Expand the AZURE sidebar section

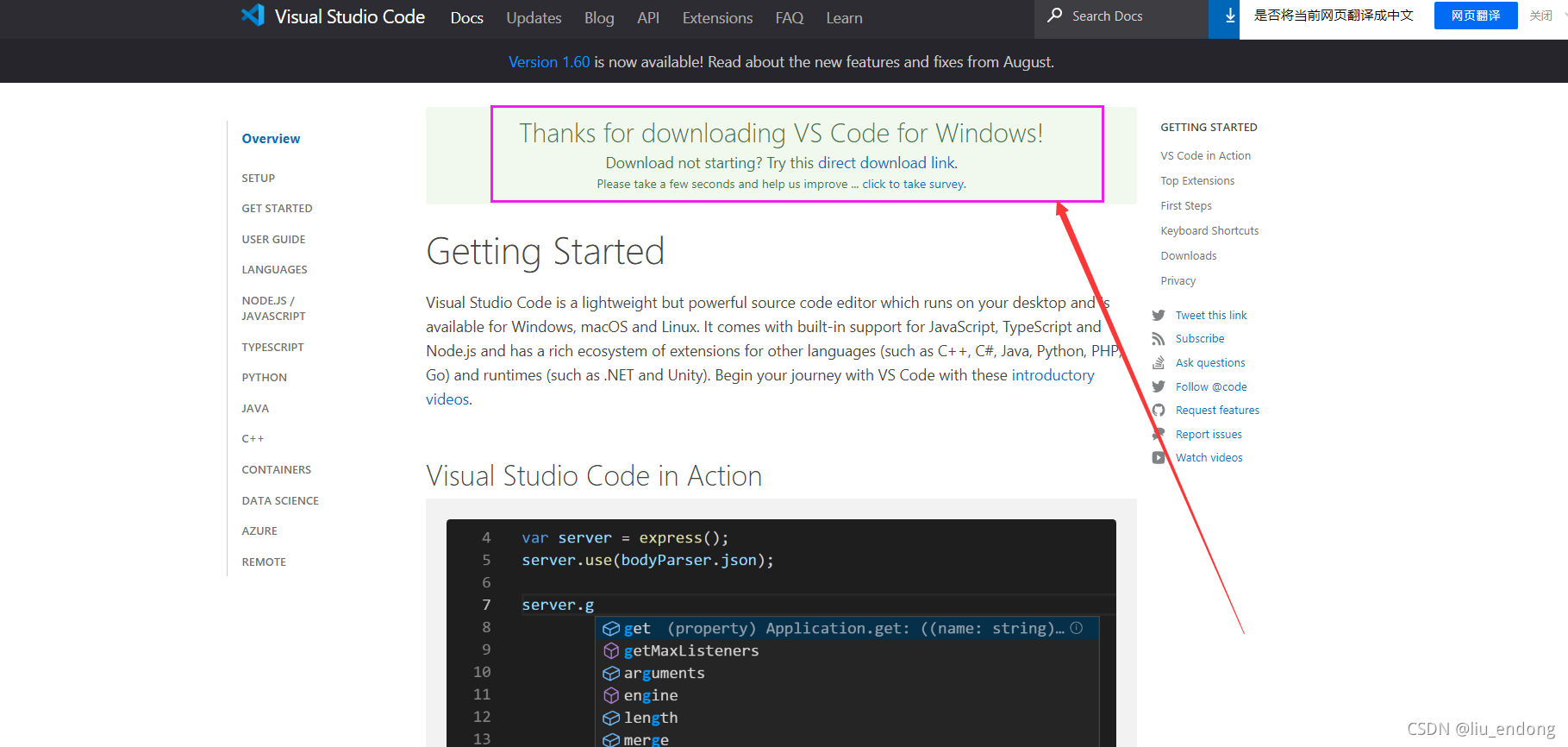(x=259, y=531)
